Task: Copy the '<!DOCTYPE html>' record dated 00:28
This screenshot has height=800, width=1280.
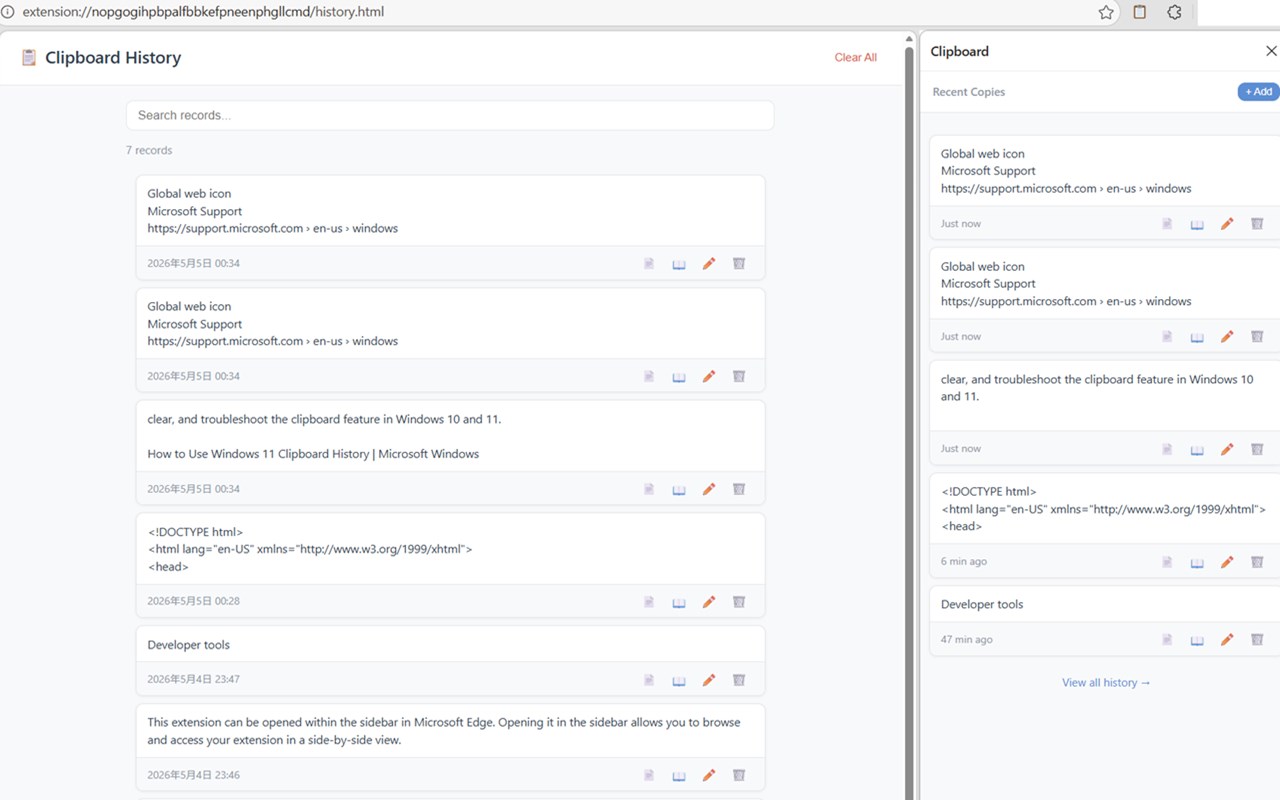Action: (649, 602)
